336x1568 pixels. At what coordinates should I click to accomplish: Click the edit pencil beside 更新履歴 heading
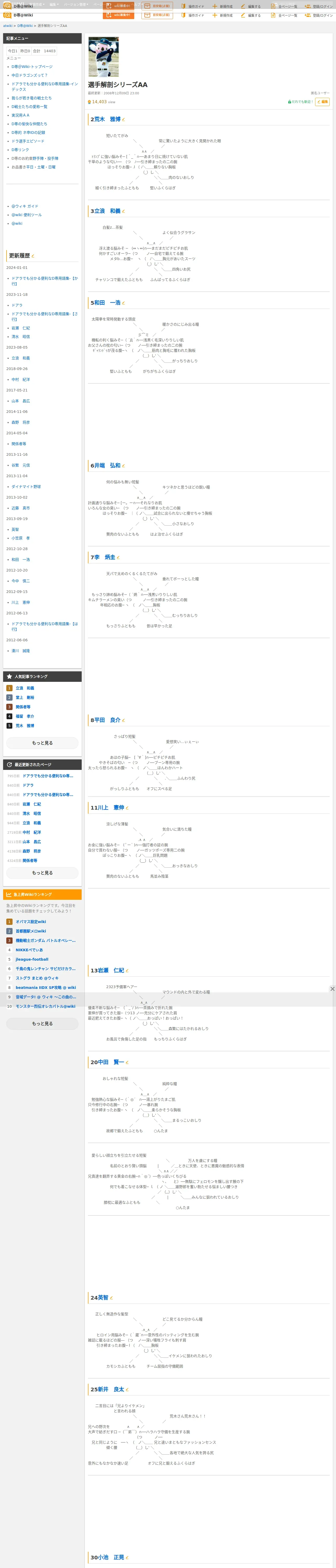point(33,256)
